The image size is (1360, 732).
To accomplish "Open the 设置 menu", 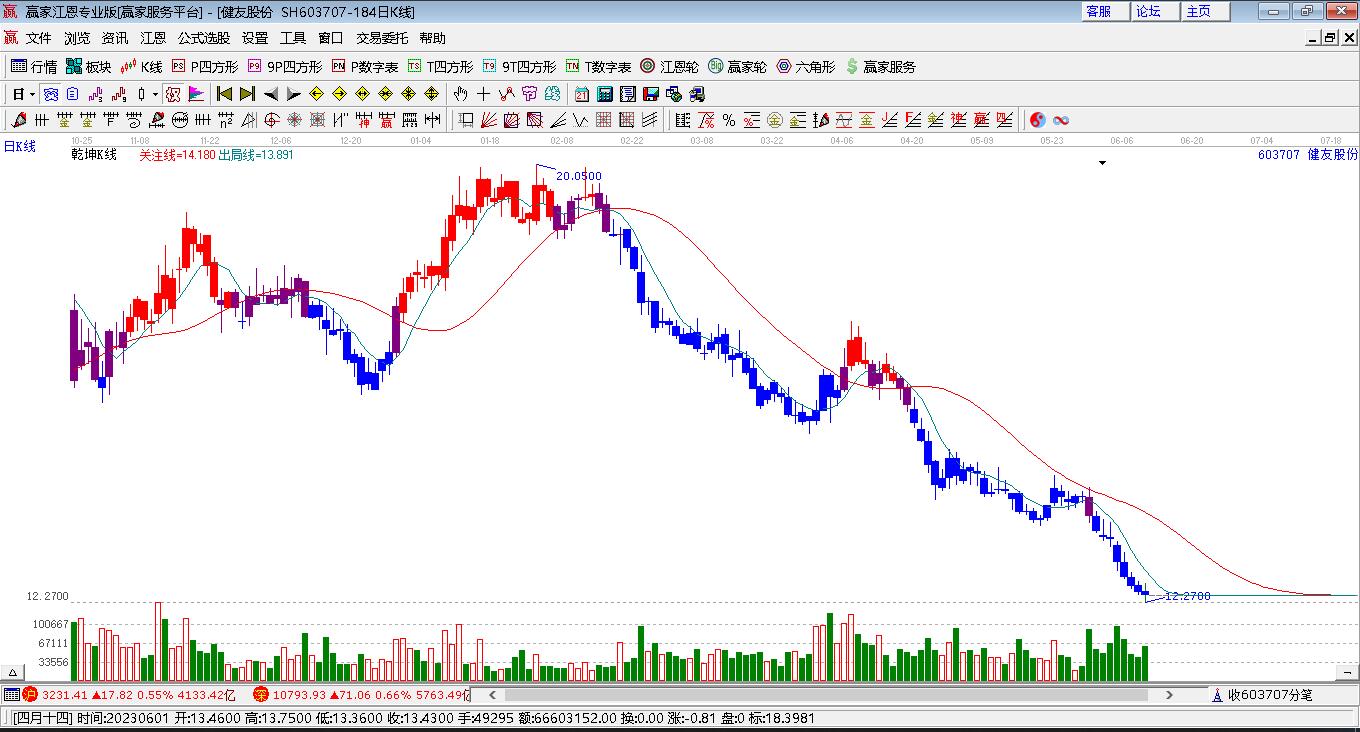I will pyautogui.click(x=255, y=38).
